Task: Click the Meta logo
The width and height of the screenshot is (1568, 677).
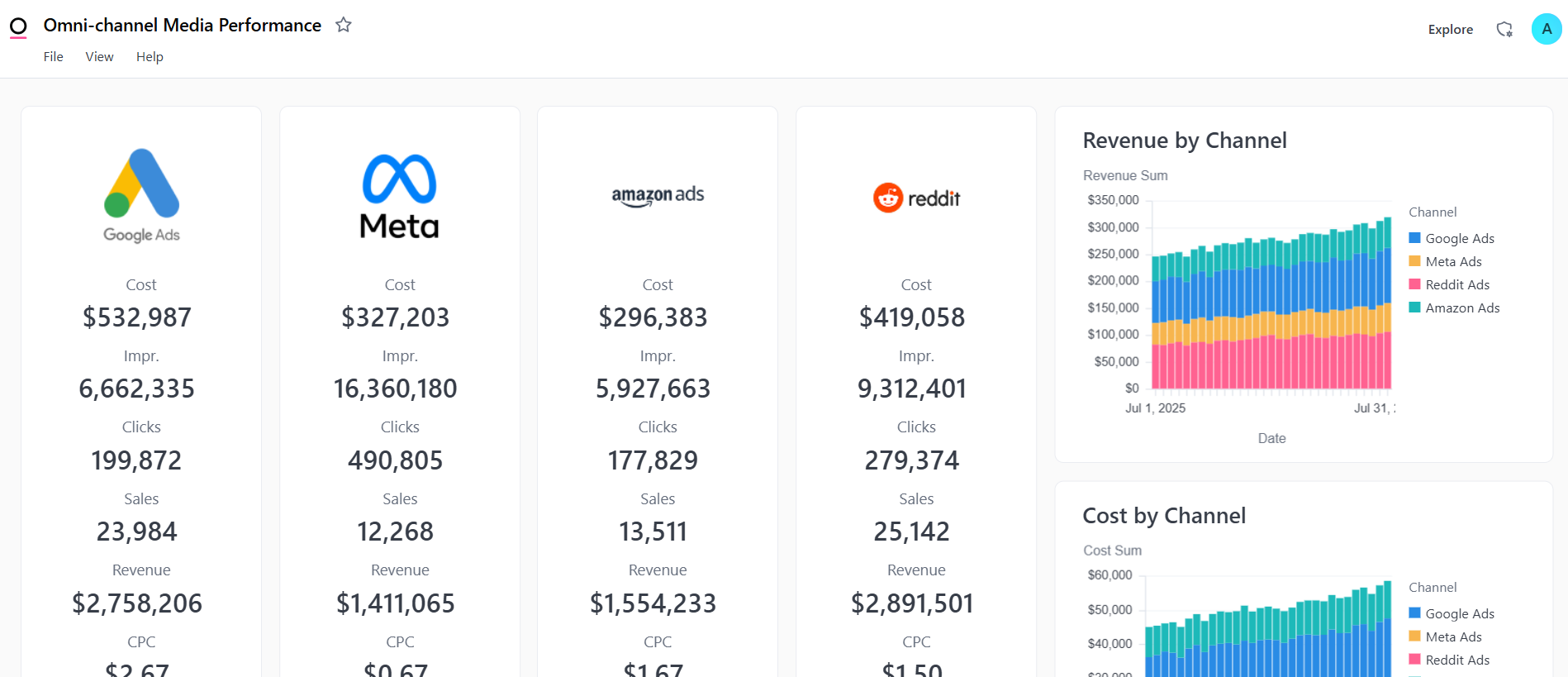Action: click(400, 197)
